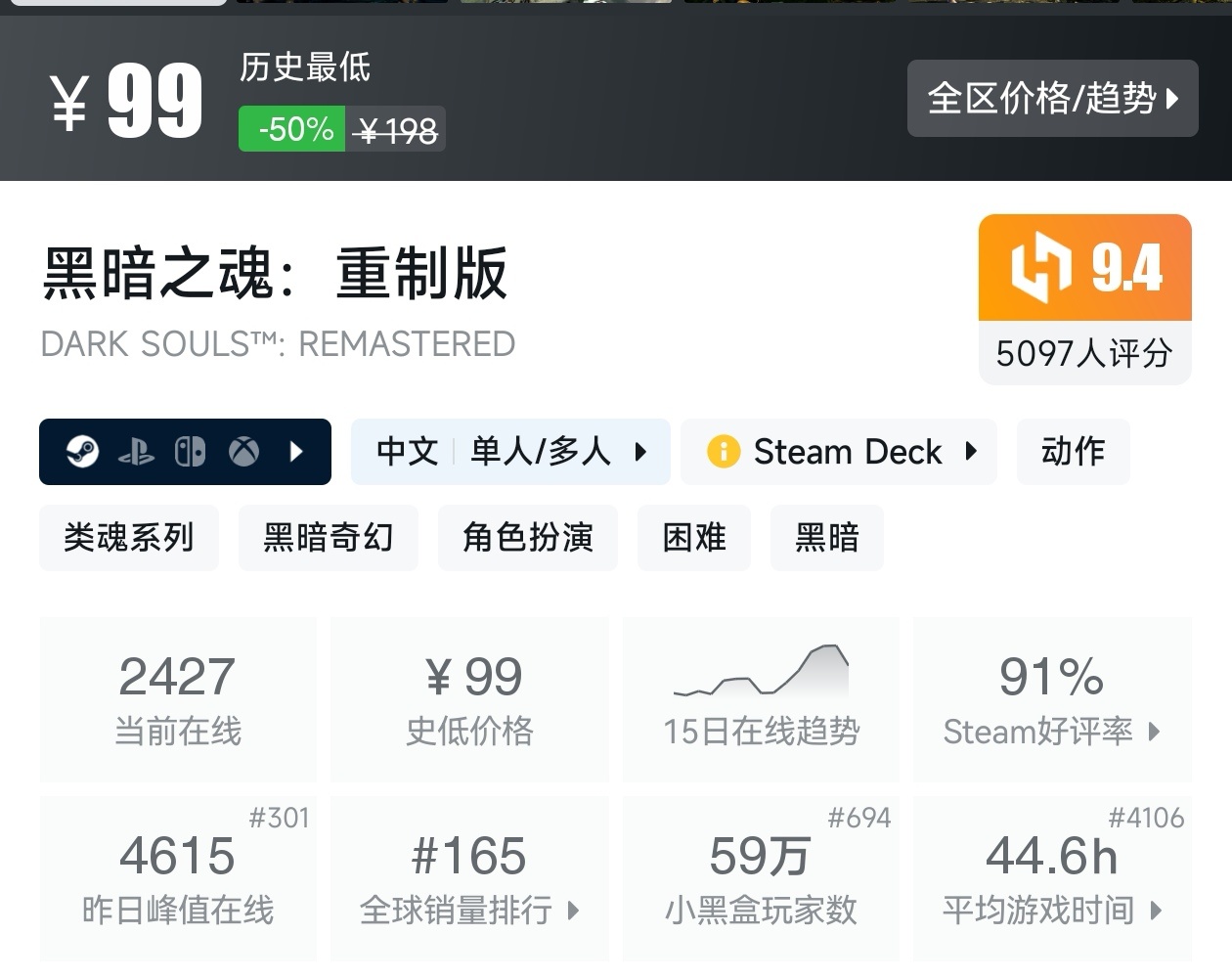Click the Xbox platform icon

(243, 452)
